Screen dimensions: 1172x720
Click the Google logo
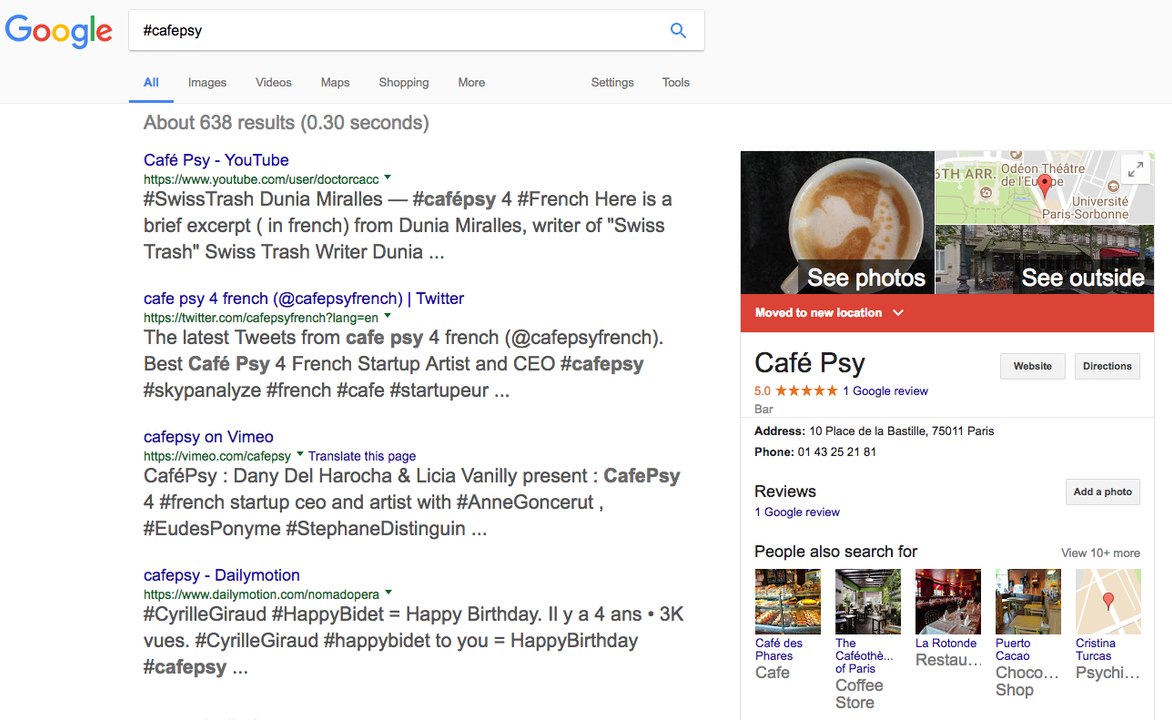[x=59, y=31]
